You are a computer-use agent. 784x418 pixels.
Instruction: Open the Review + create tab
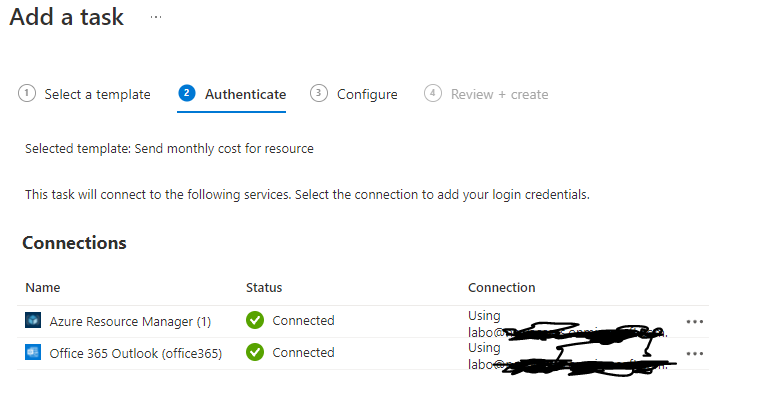pyautogui.click(x=499, y=94)
